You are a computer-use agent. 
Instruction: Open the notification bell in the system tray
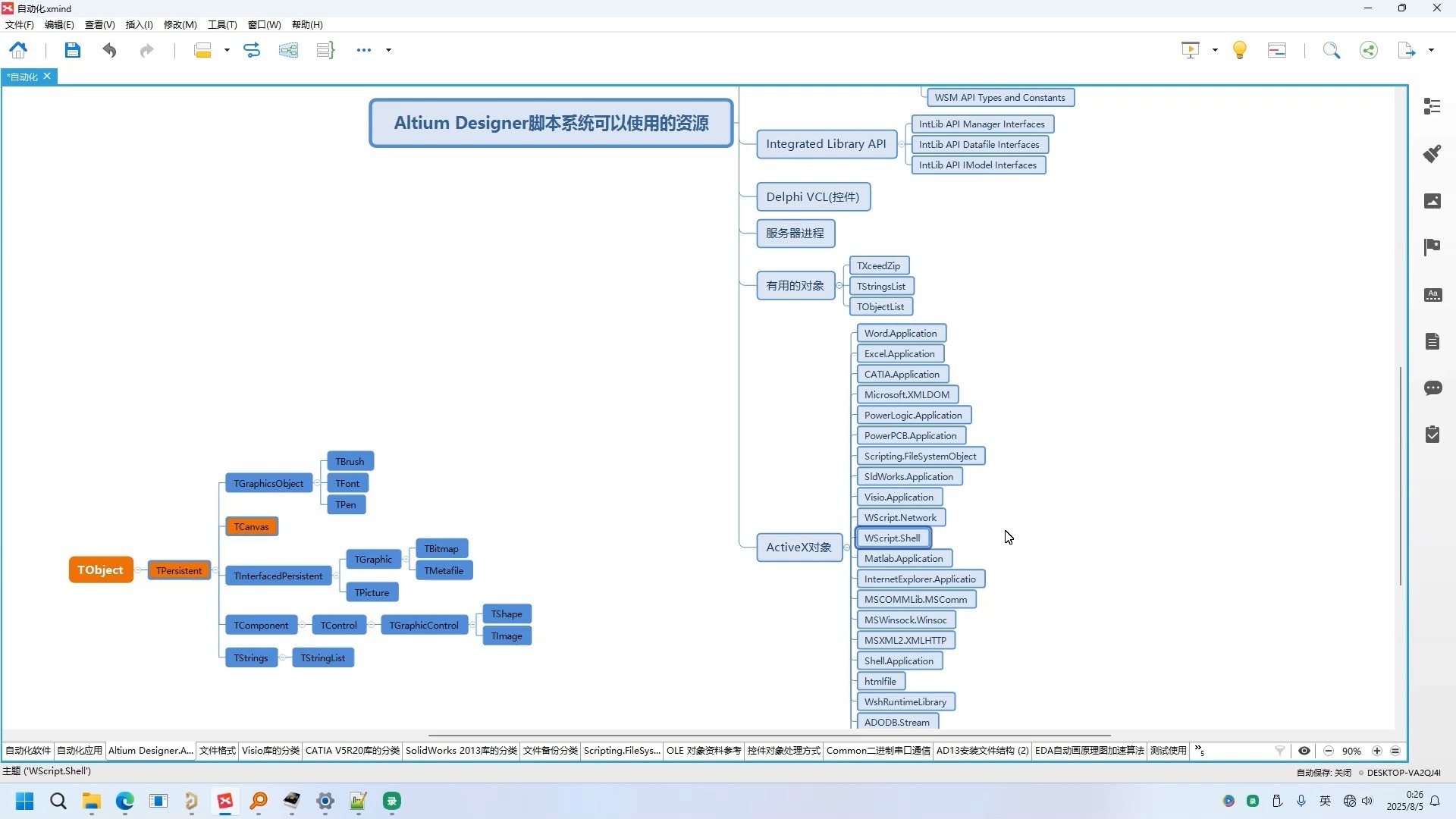(1435, 801)
